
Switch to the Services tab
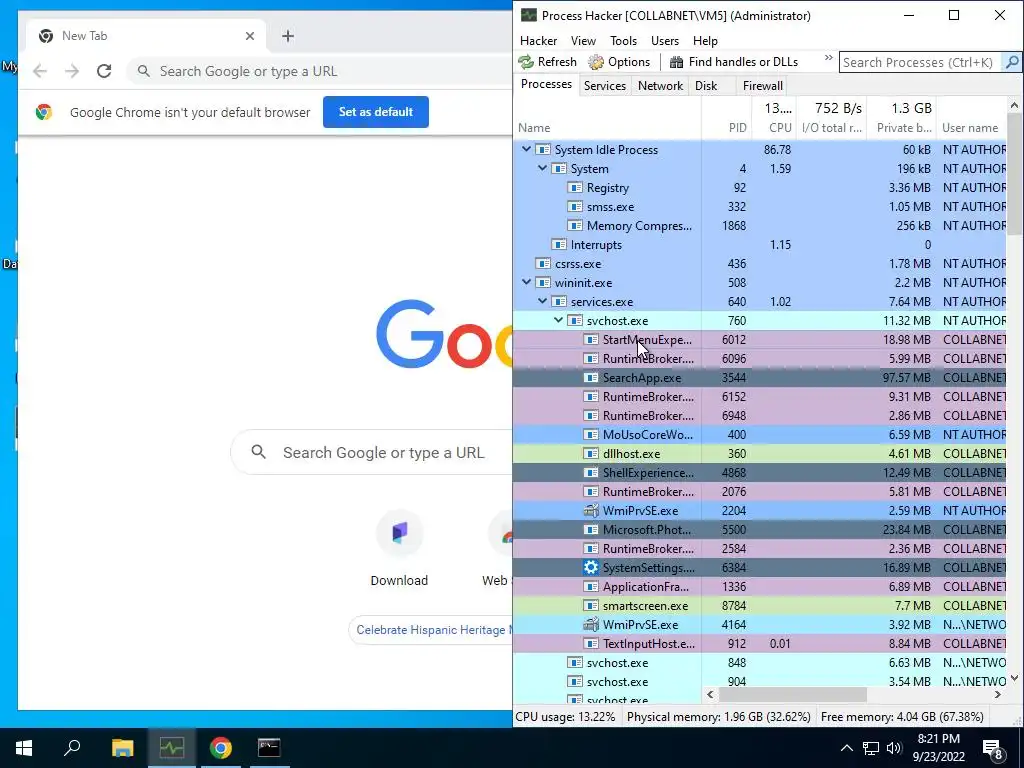pyautogui.click(x=605, y=86)
